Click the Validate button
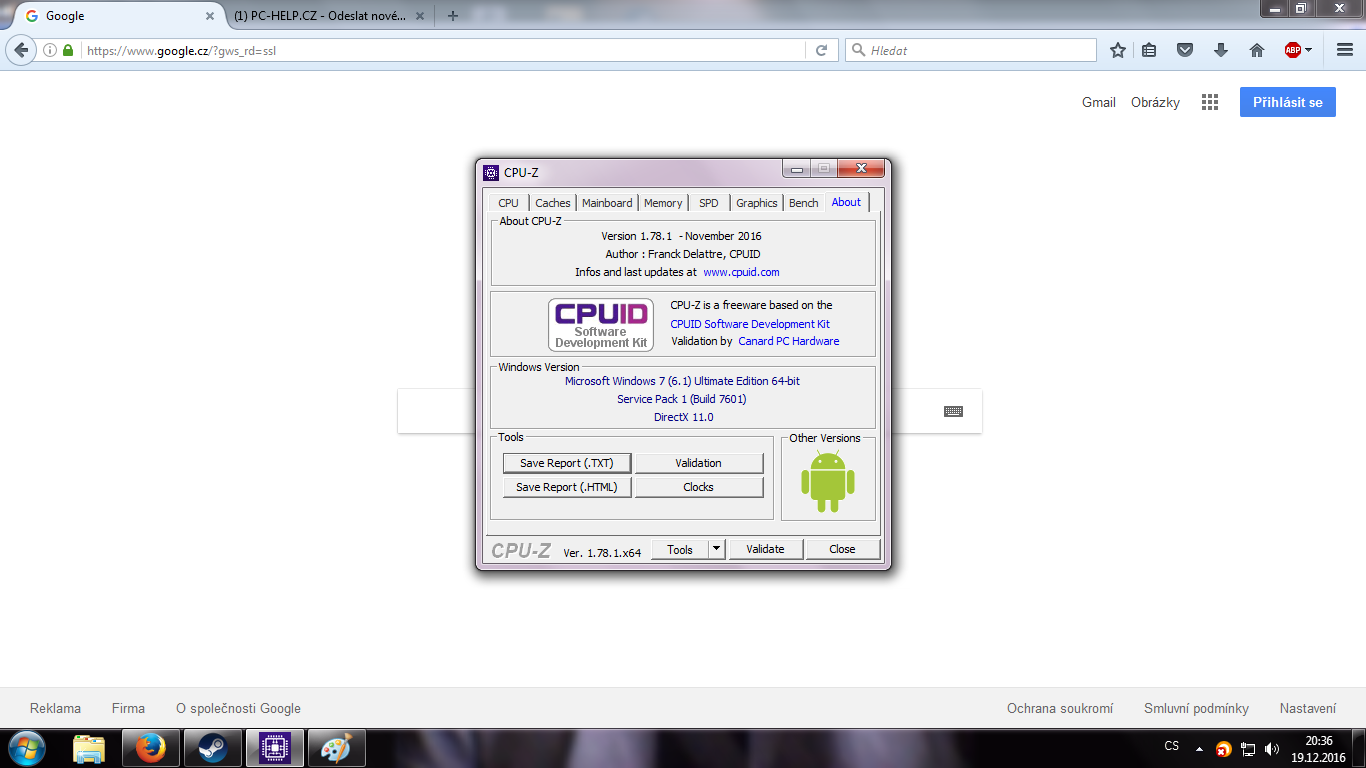Image resolution: width=1366 pixels, height=768 pixels. coord(766,549)
